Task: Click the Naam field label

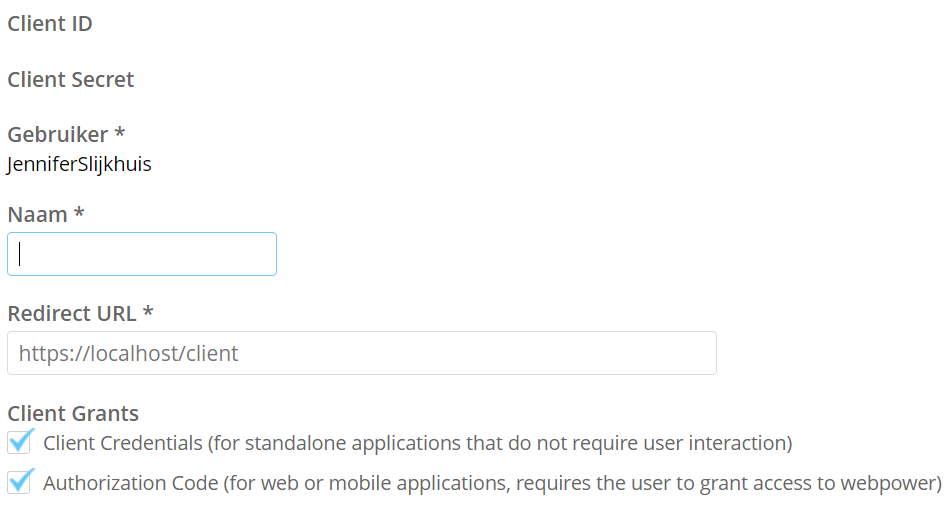Action: coord(37,214)
